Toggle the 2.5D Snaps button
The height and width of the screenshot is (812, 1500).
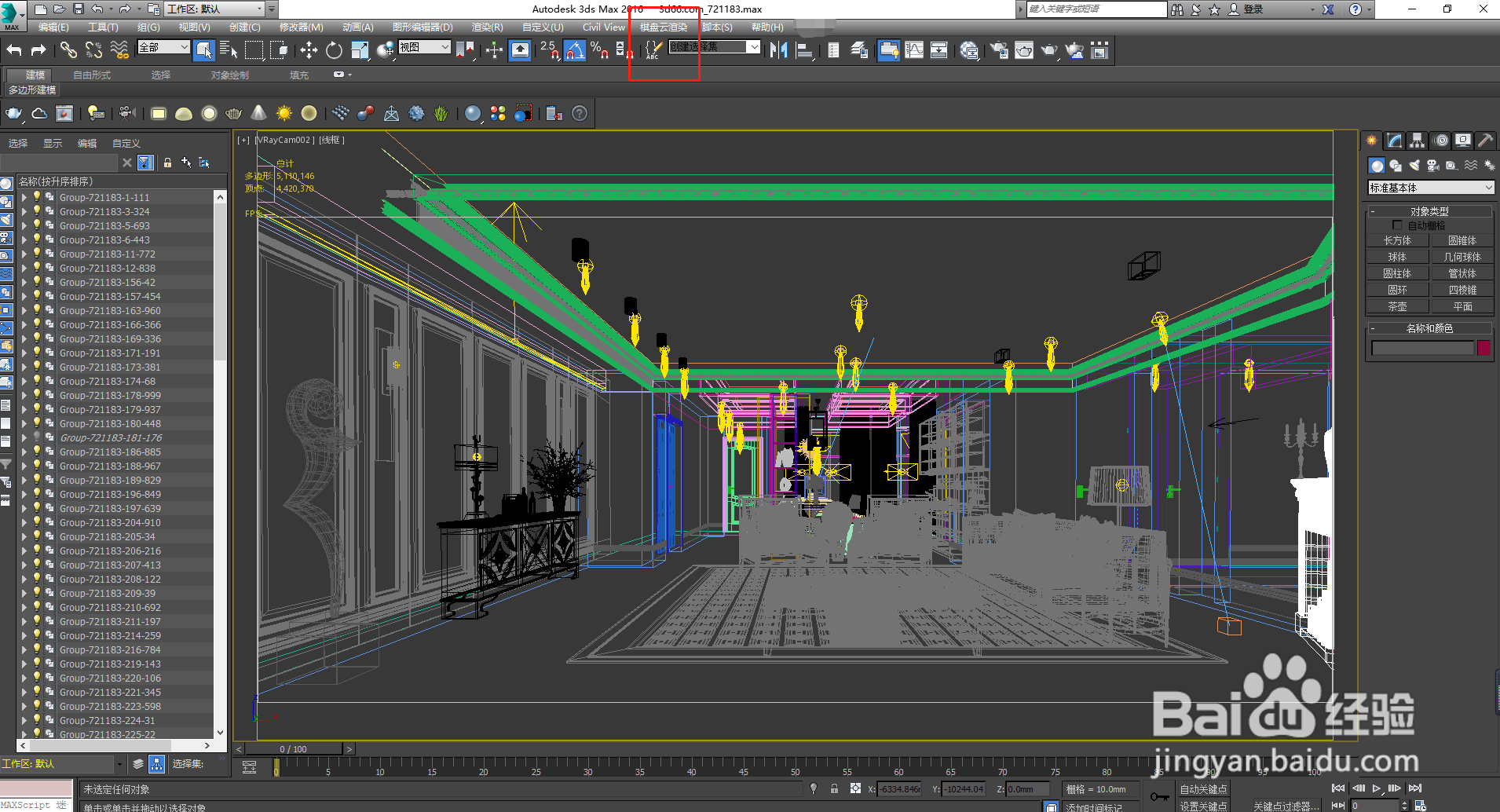[550, 50]
